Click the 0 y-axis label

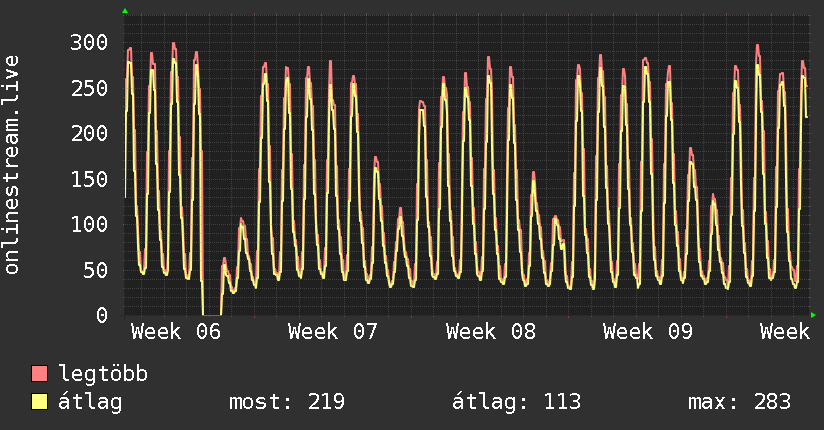pyautogui.click(x=102, y=315)
